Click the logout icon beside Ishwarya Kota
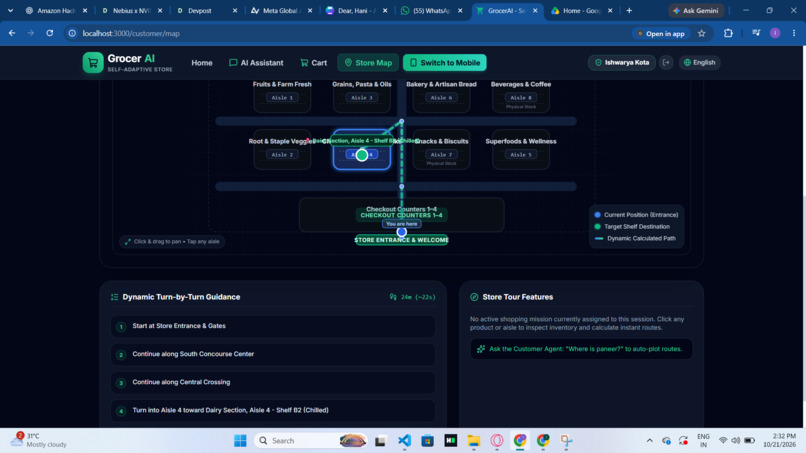The image size is (806, 453). click(x=666, y=63)
